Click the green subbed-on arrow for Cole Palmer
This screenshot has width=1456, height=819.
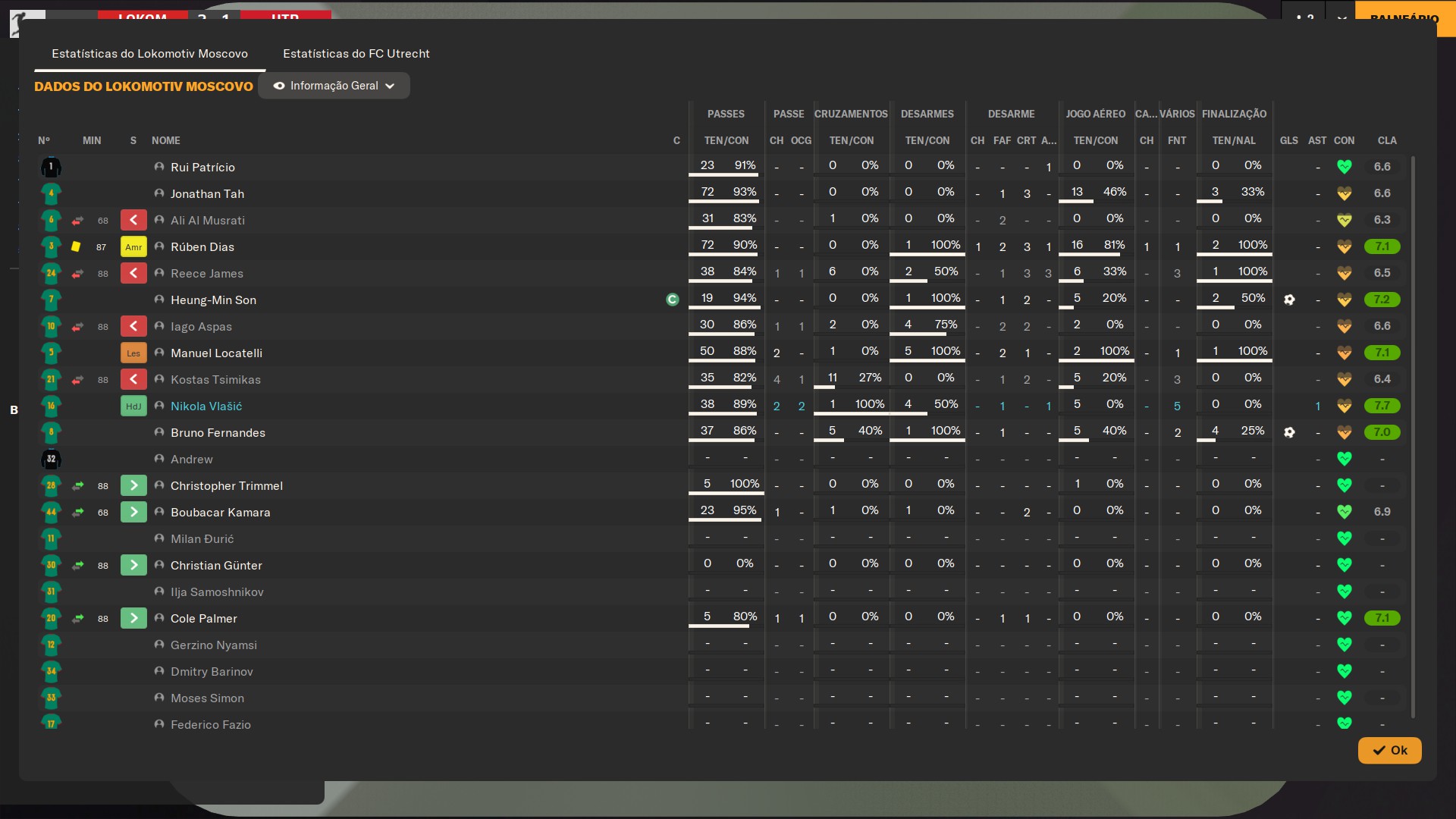point(133,618)
